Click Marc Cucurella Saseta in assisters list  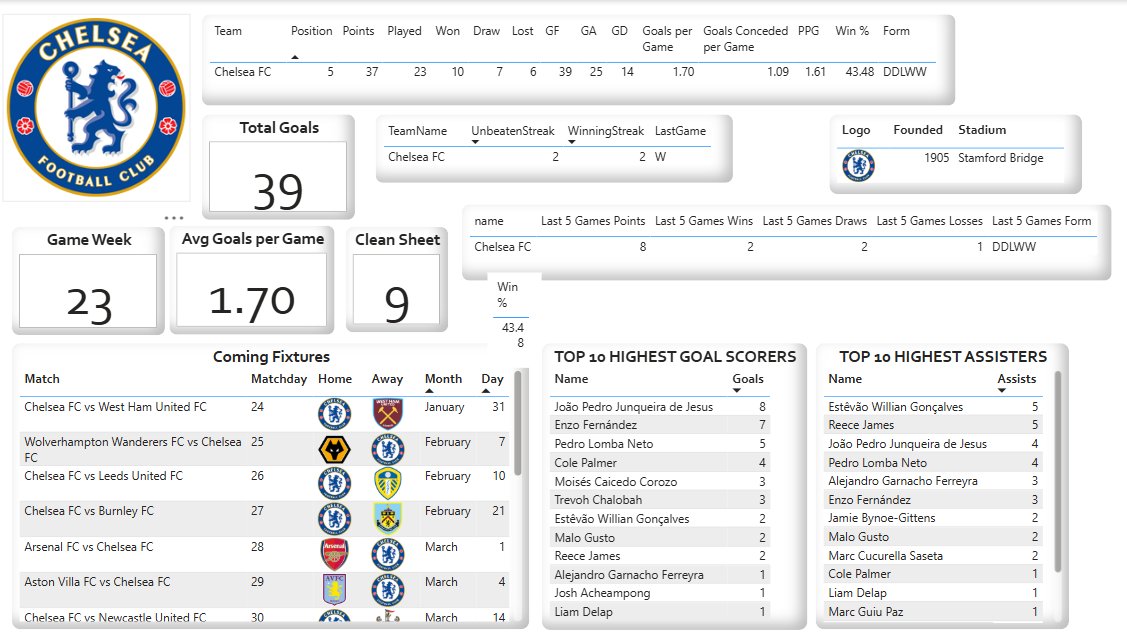point(885,556)
